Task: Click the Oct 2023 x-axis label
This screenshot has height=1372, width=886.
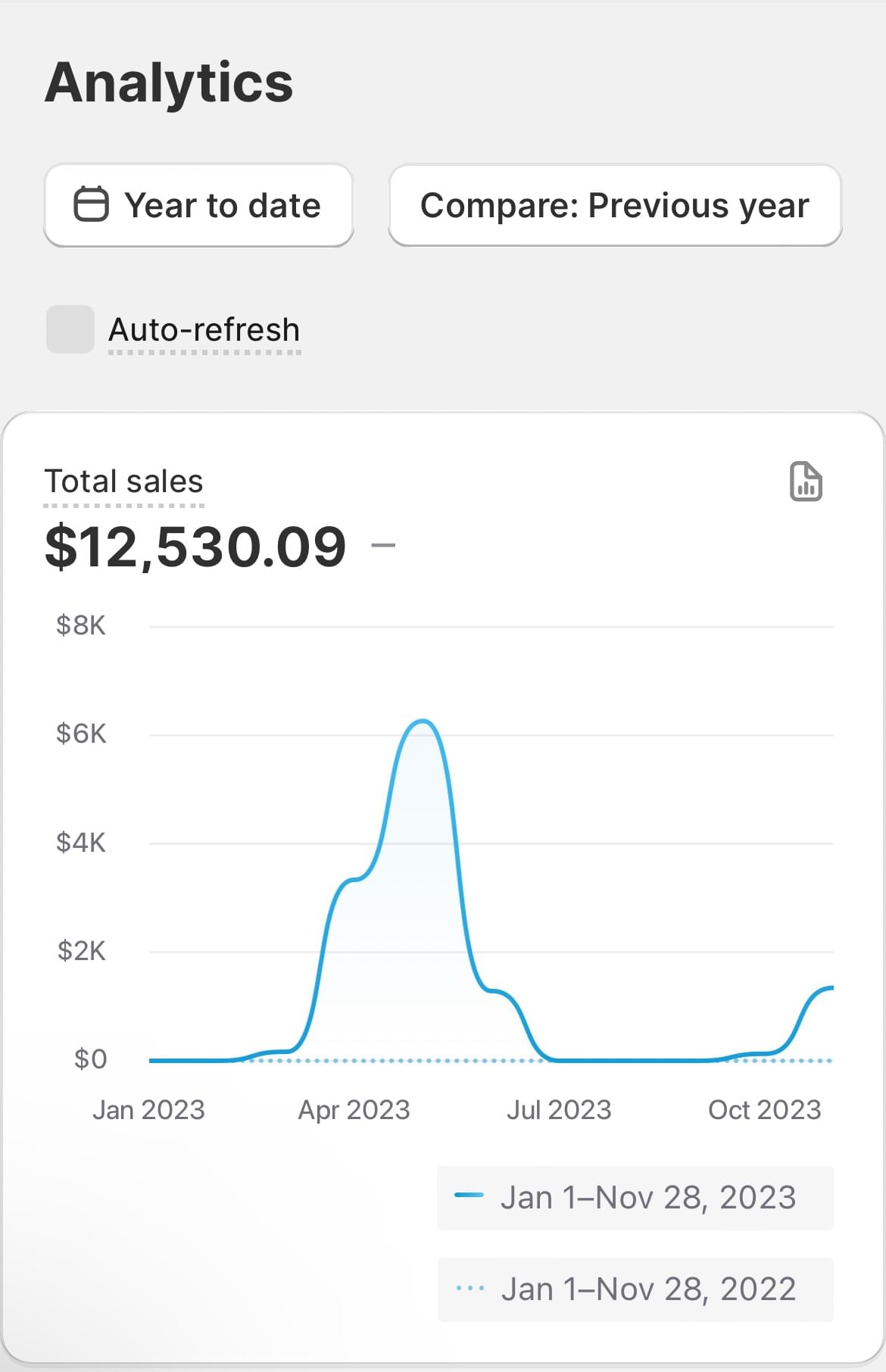Action: click(x=764, y=1110)
